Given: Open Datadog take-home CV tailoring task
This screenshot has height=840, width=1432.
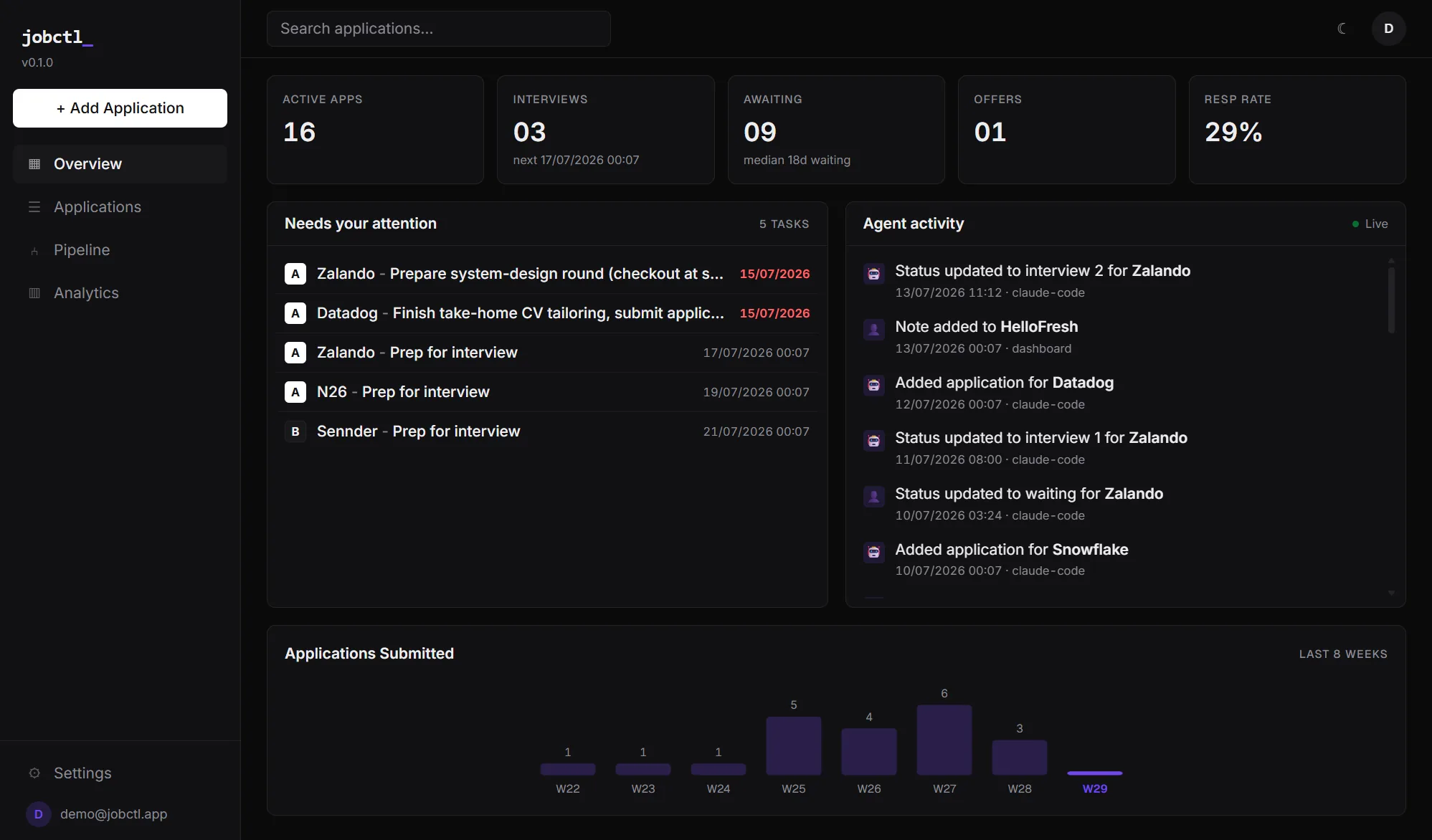Looking at the screenshot, I should (x=547, y=313).
